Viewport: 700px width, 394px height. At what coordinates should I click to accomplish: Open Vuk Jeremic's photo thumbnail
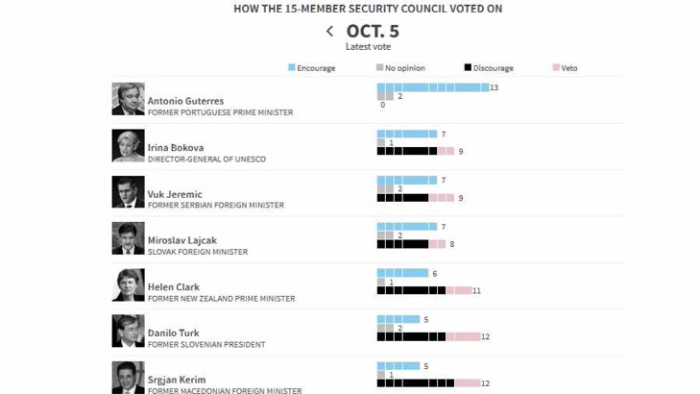coord(128,192)
